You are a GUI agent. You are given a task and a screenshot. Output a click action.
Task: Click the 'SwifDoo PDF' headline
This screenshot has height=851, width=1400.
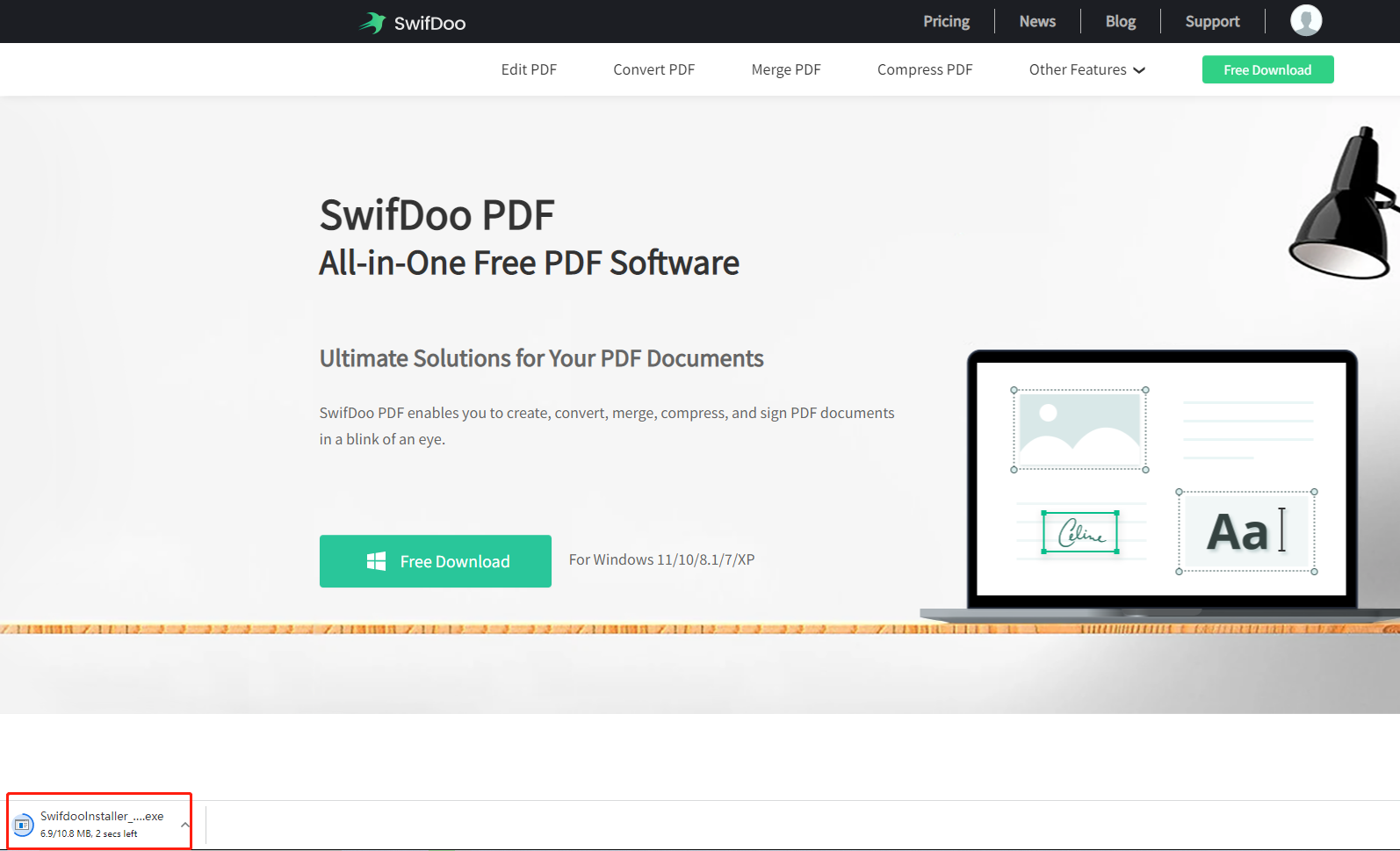(437, 215)
